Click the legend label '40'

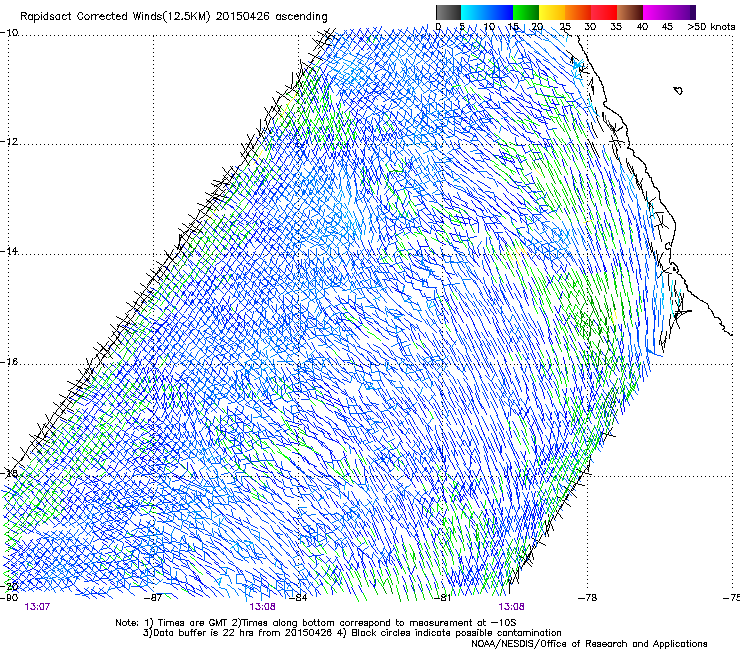pos(642,27)
